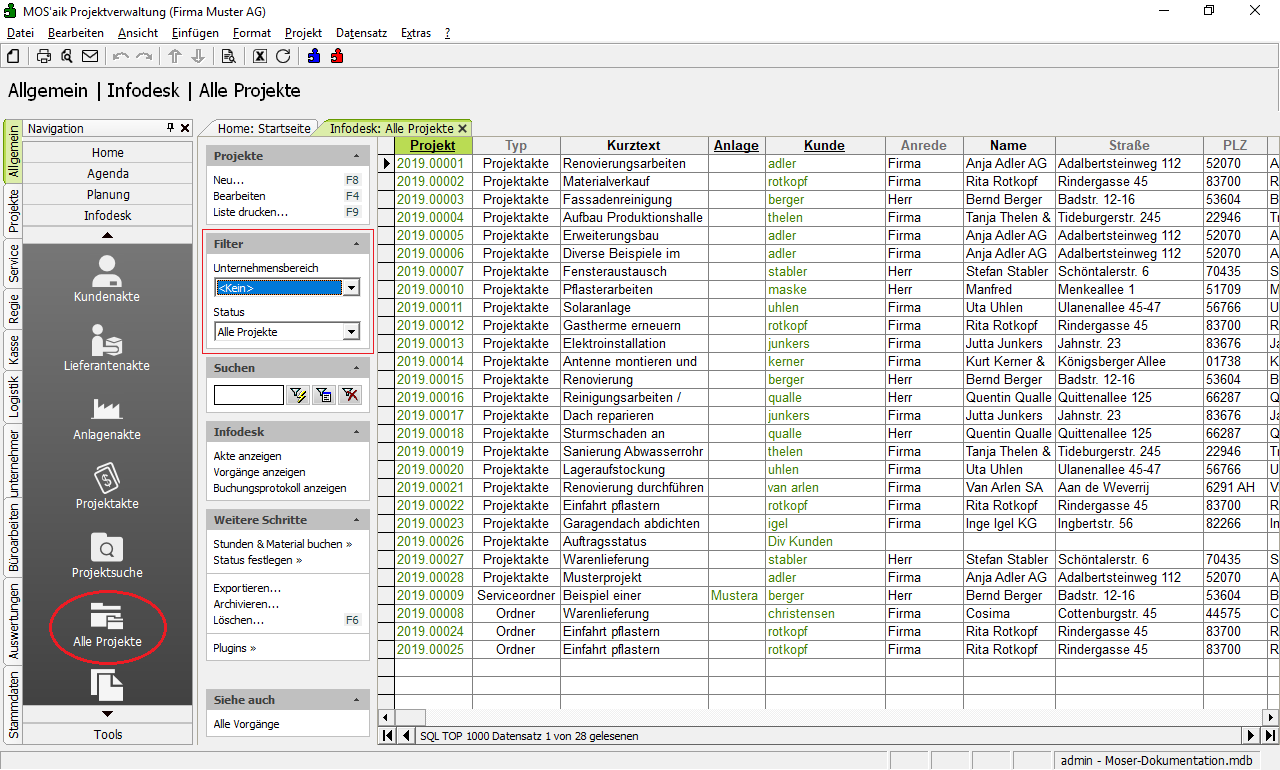
Task: Click the Excel export toolbar icon
Action: coord(260,56)
